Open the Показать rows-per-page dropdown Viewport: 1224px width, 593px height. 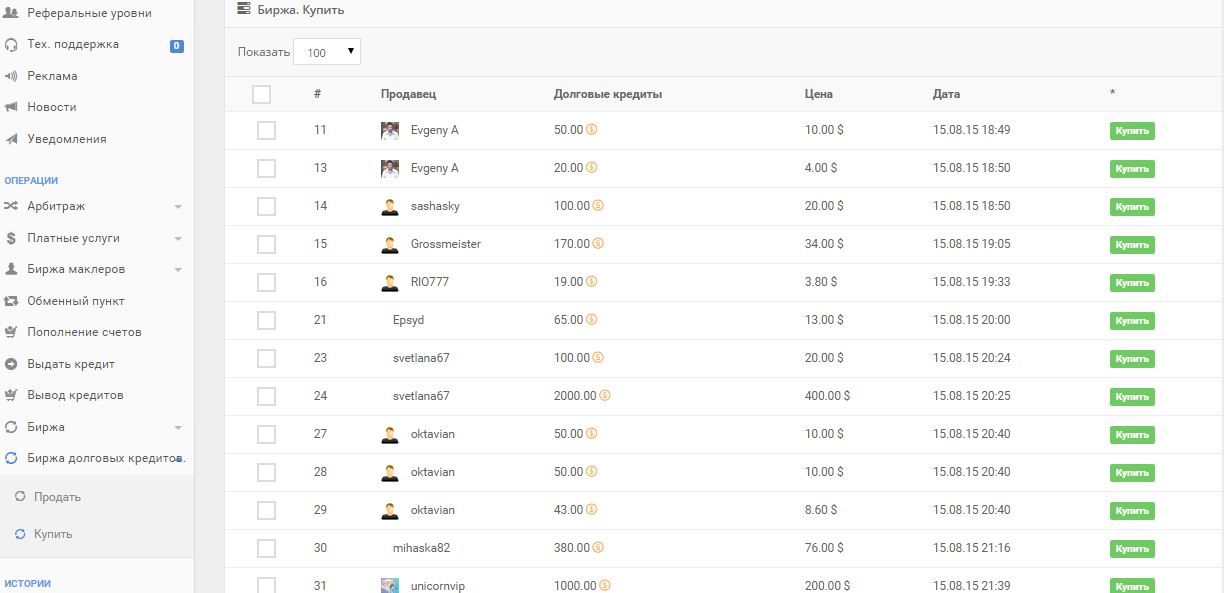pyautogui.click(x=327, y=52)
